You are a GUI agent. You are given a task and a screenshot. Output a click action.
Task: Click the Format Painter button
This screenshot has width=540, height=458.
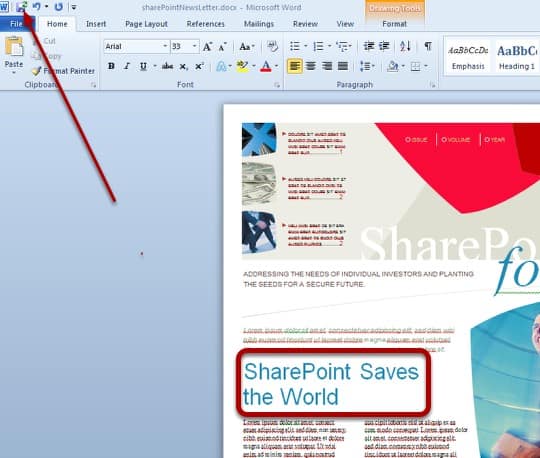63,71
